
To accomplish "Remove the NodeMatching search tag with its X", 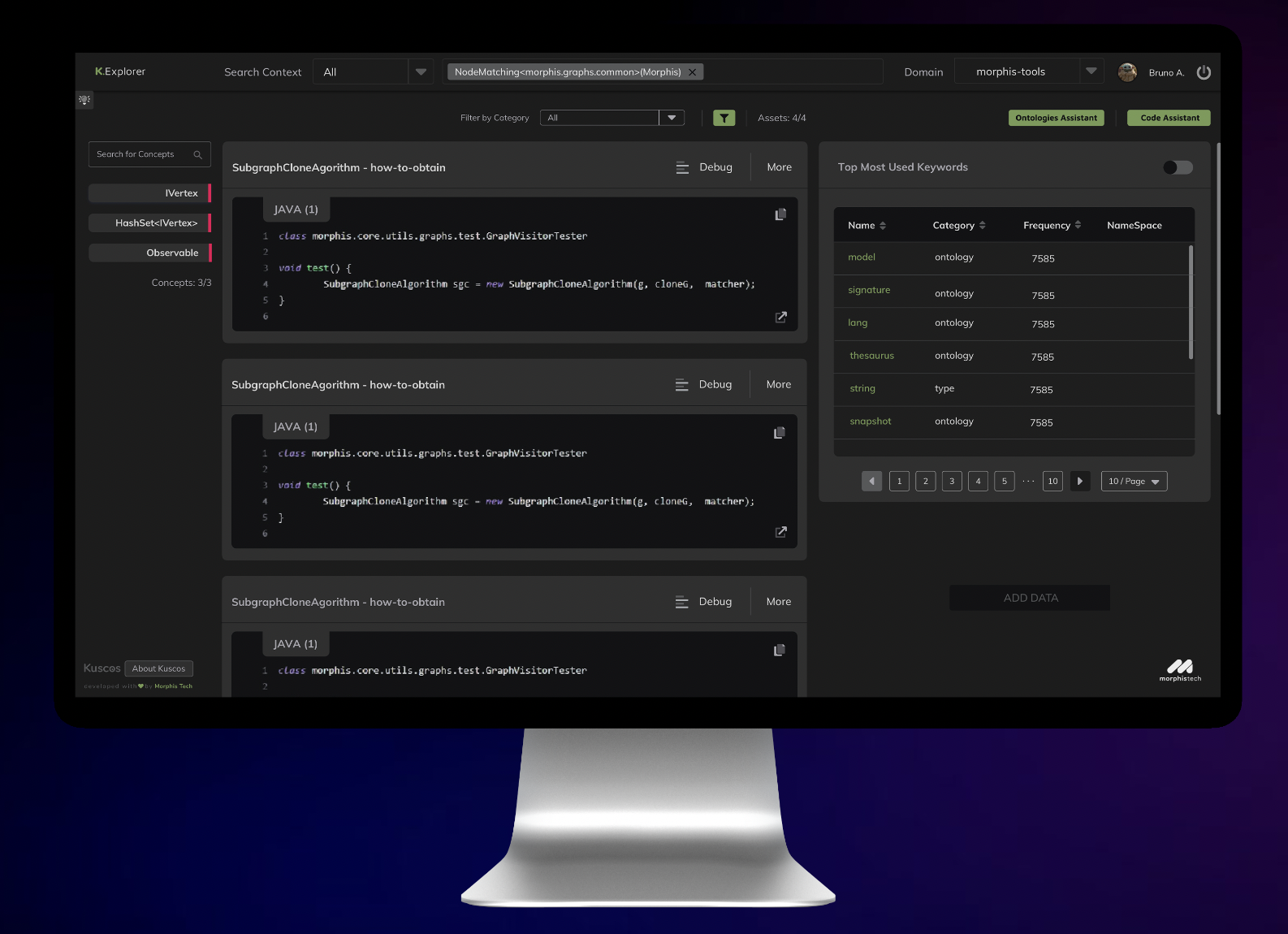I will [693, 72].
